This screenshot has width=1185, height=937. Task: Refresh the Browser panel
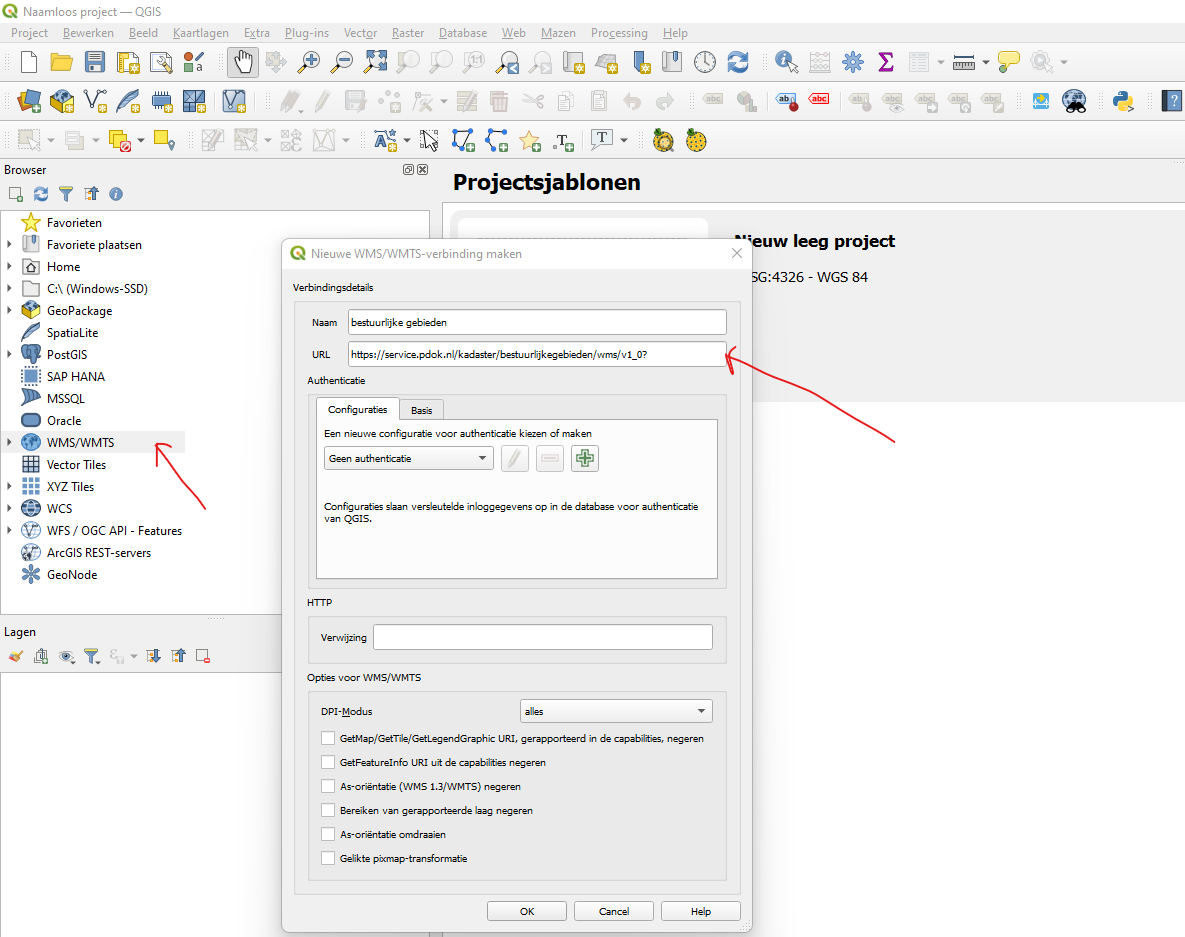(x=41, y=194)
